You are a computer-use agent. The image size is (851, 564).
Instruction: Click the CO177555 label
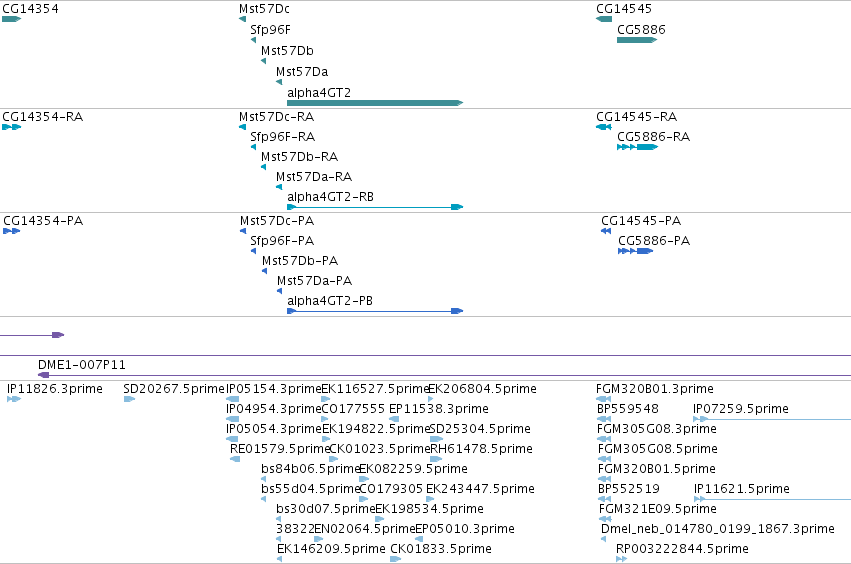(x=353, y=409)
